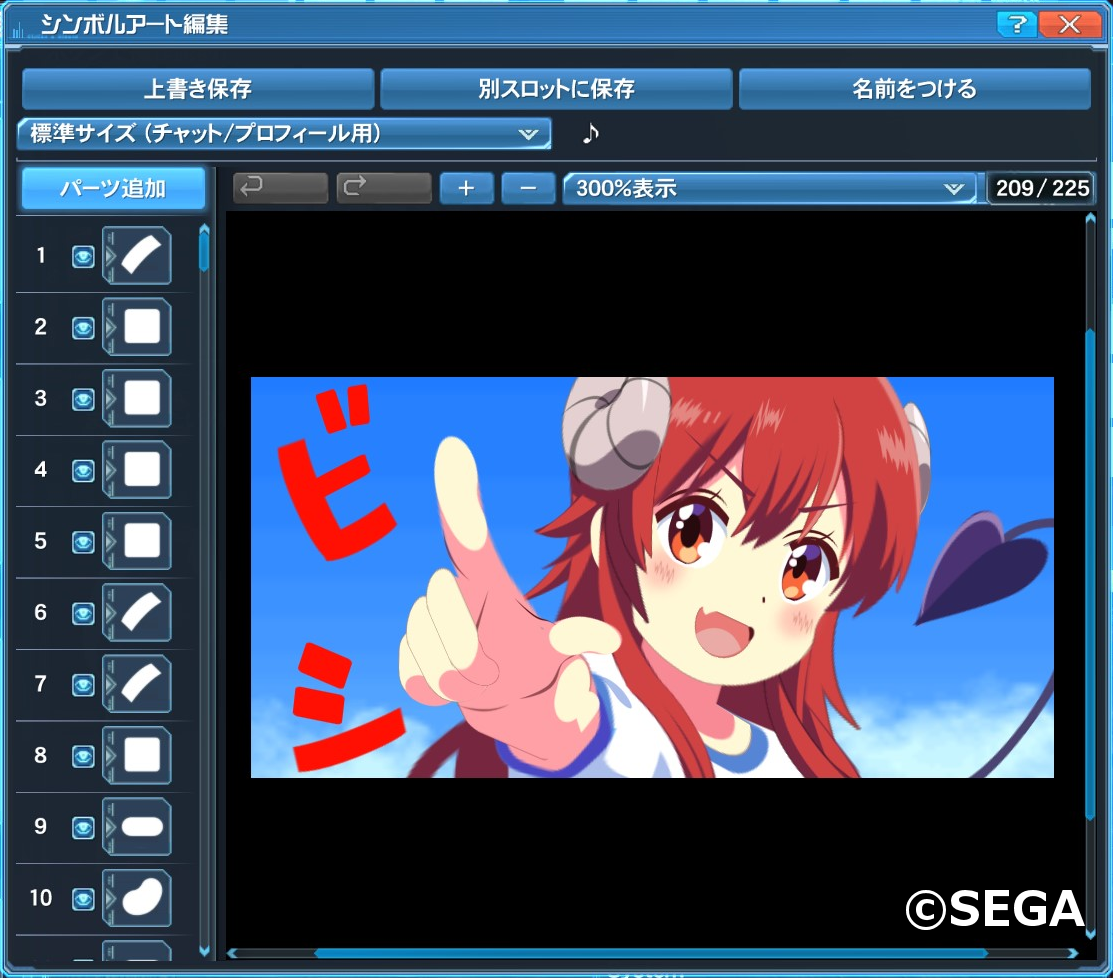Image resolution: width=1113 pixels, height=978 pixels.
Task: Click canvas horizontal scrollbar left arrow
Action: (x=232, y=953)
